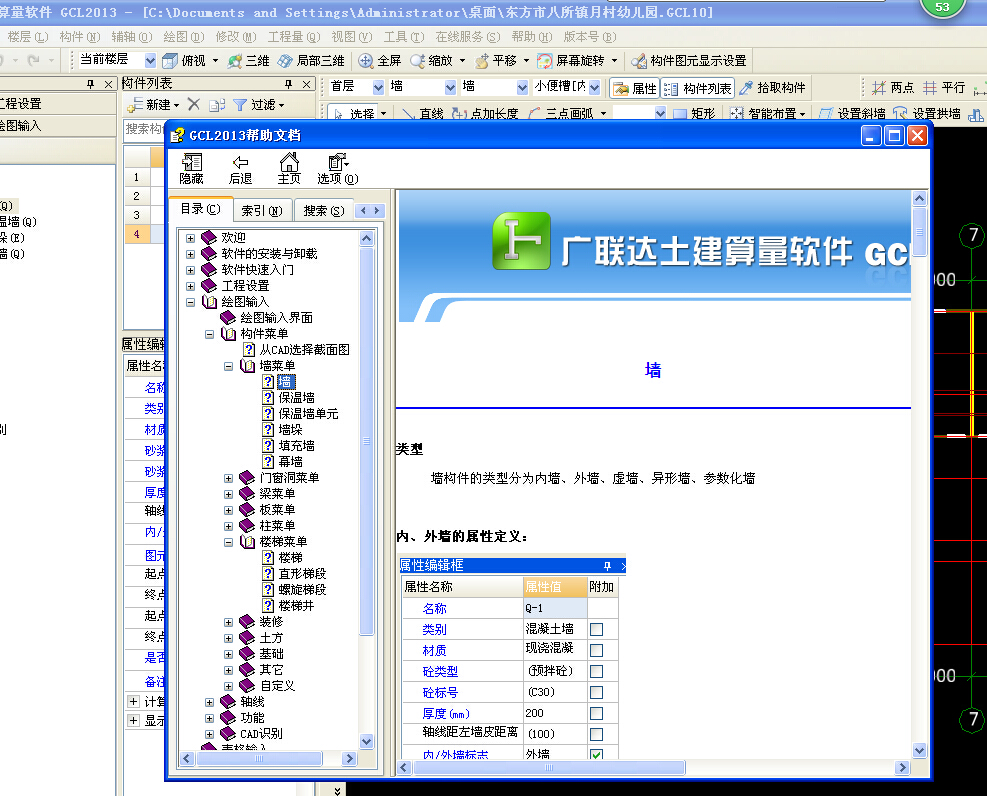The height and width of the screenshot is (796, 987).
Task: Click 点加长度 draw button
Action: (x=485, y=113)
